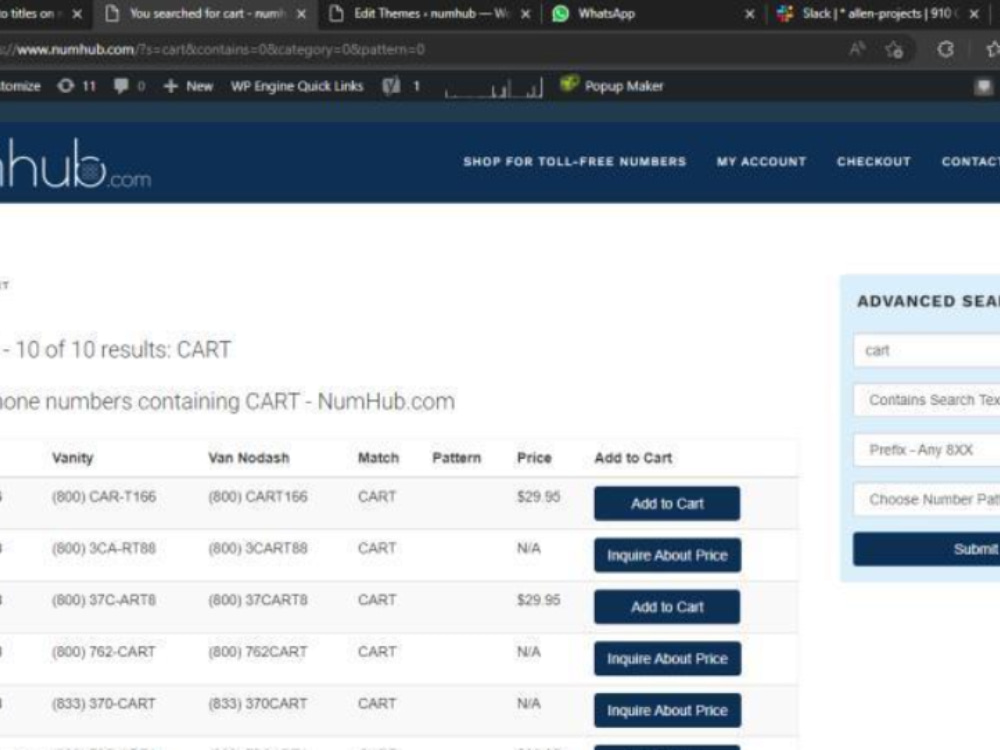Click the New plus item in admin bar
Screen dimensions: 1000x750
188,86
